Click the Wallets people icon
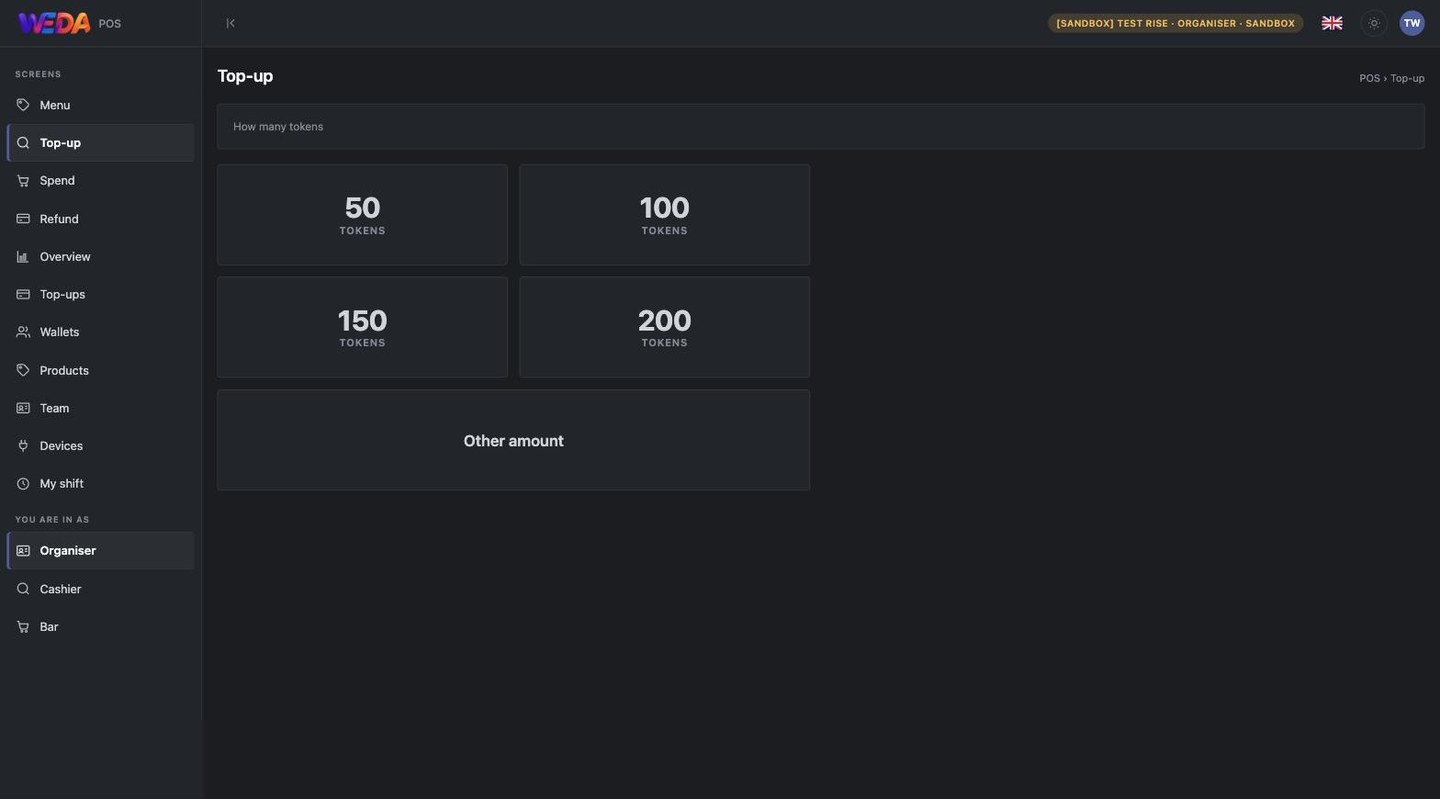The height and width of the screenshot is (799, 1440). [x=23, y=332]
